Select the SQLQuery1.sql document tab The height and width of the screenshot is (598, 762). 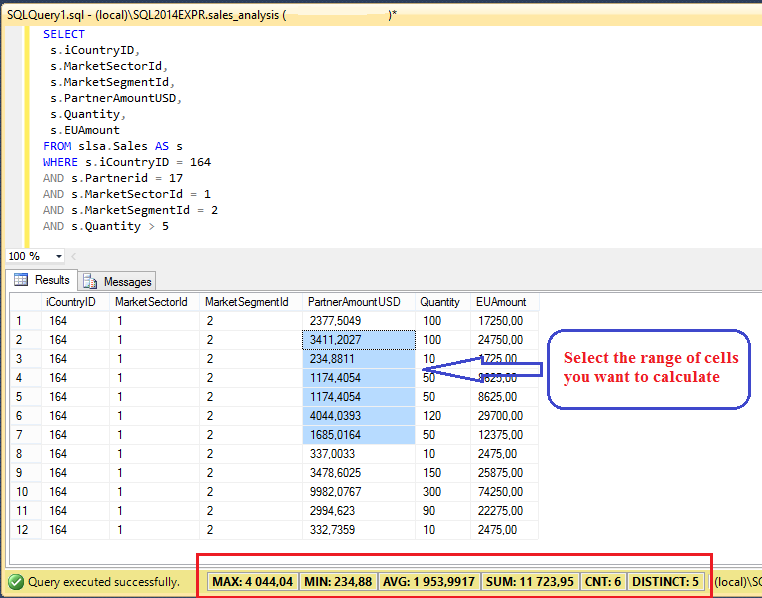coord(202,15)
